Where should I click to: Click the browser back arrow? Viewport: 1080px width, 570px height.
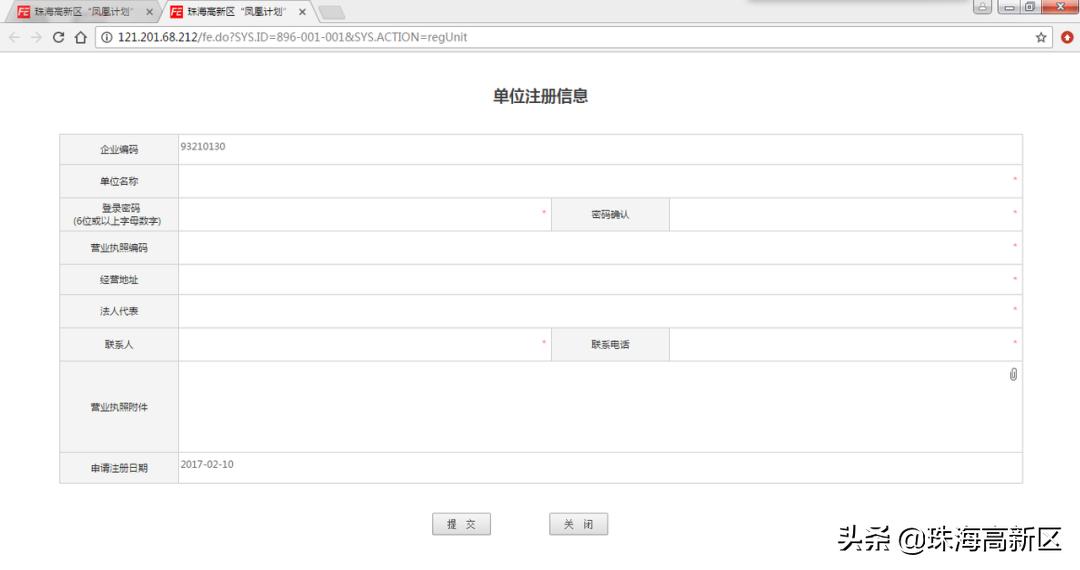pyautogui.click(x=14, y=37)
